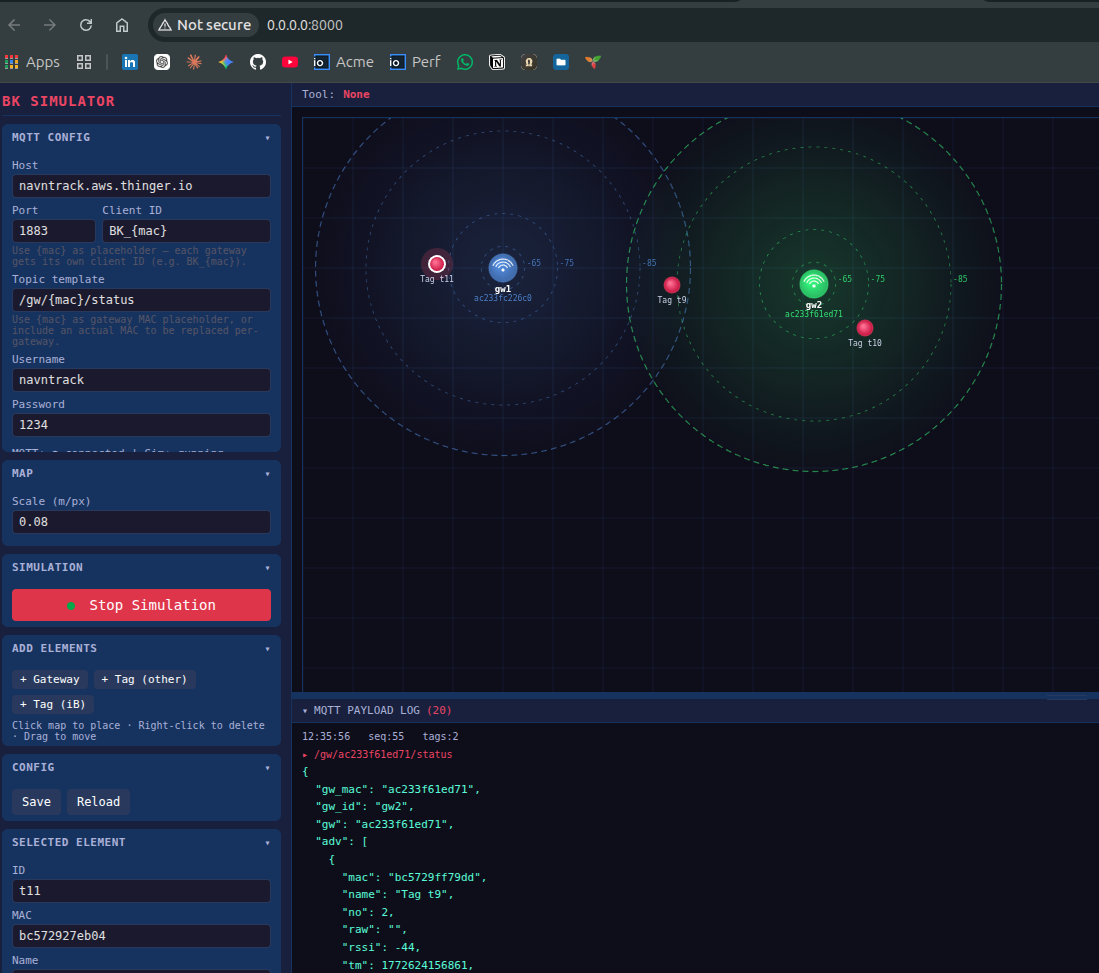The height and width of the screenshot is (973, 1099).
Task: Click the Stop Simulation button
Action: (x=142, y=605)
